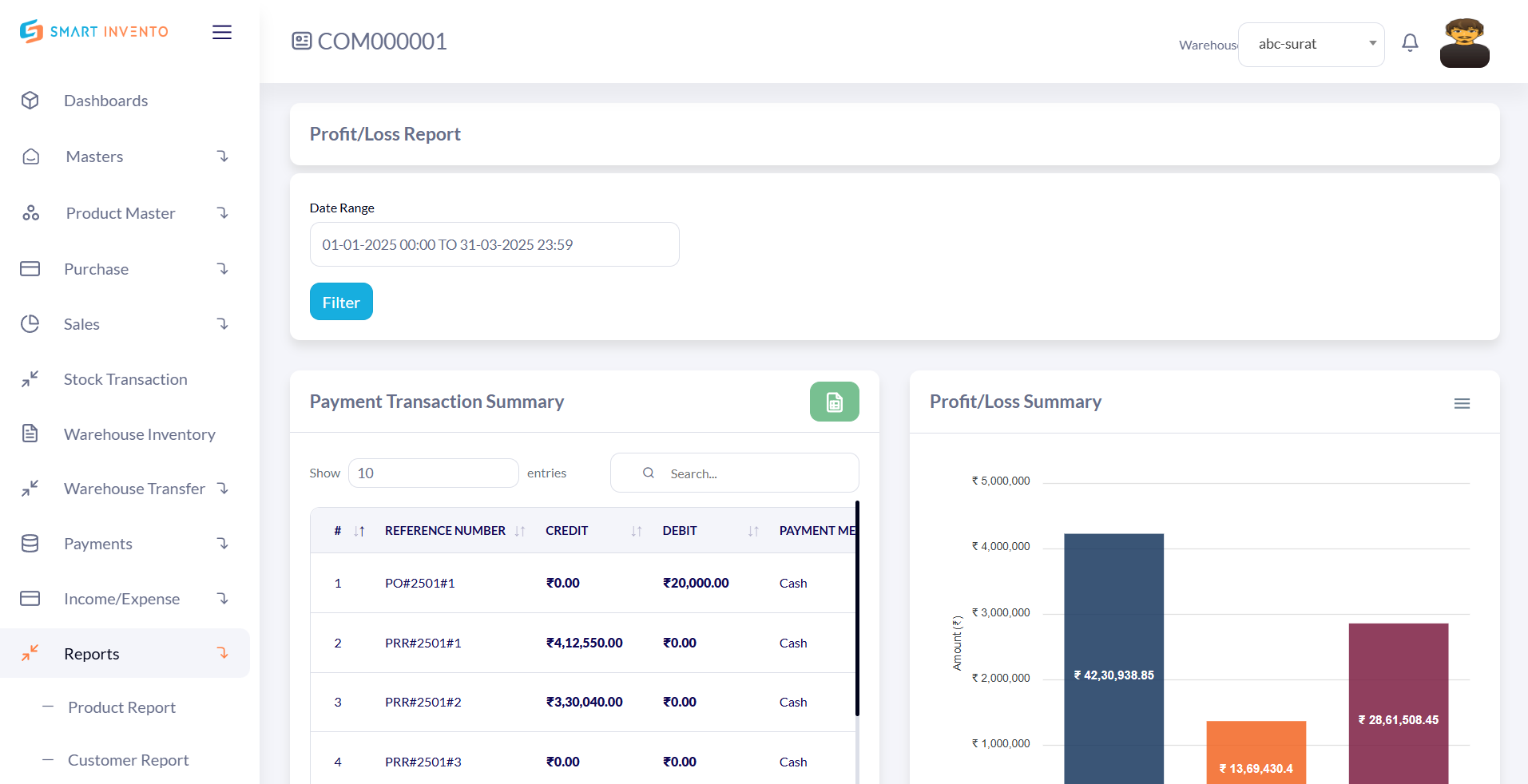Screen dimensions: 1528x784
Task: Click reference number PRR#2501#1
Action: point(423,643)
